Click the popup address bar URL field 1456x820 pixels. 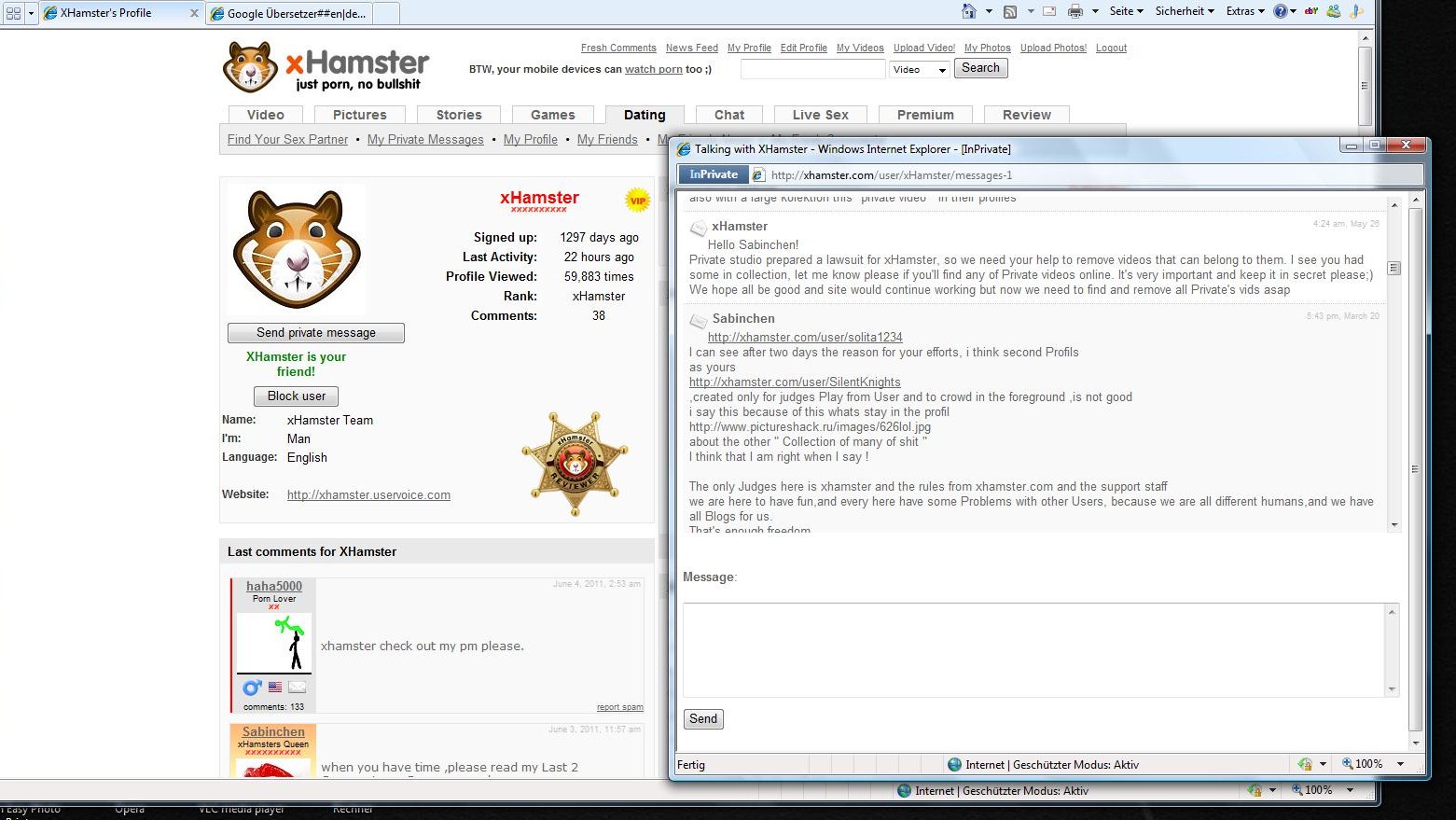[x=1087, y=174]
